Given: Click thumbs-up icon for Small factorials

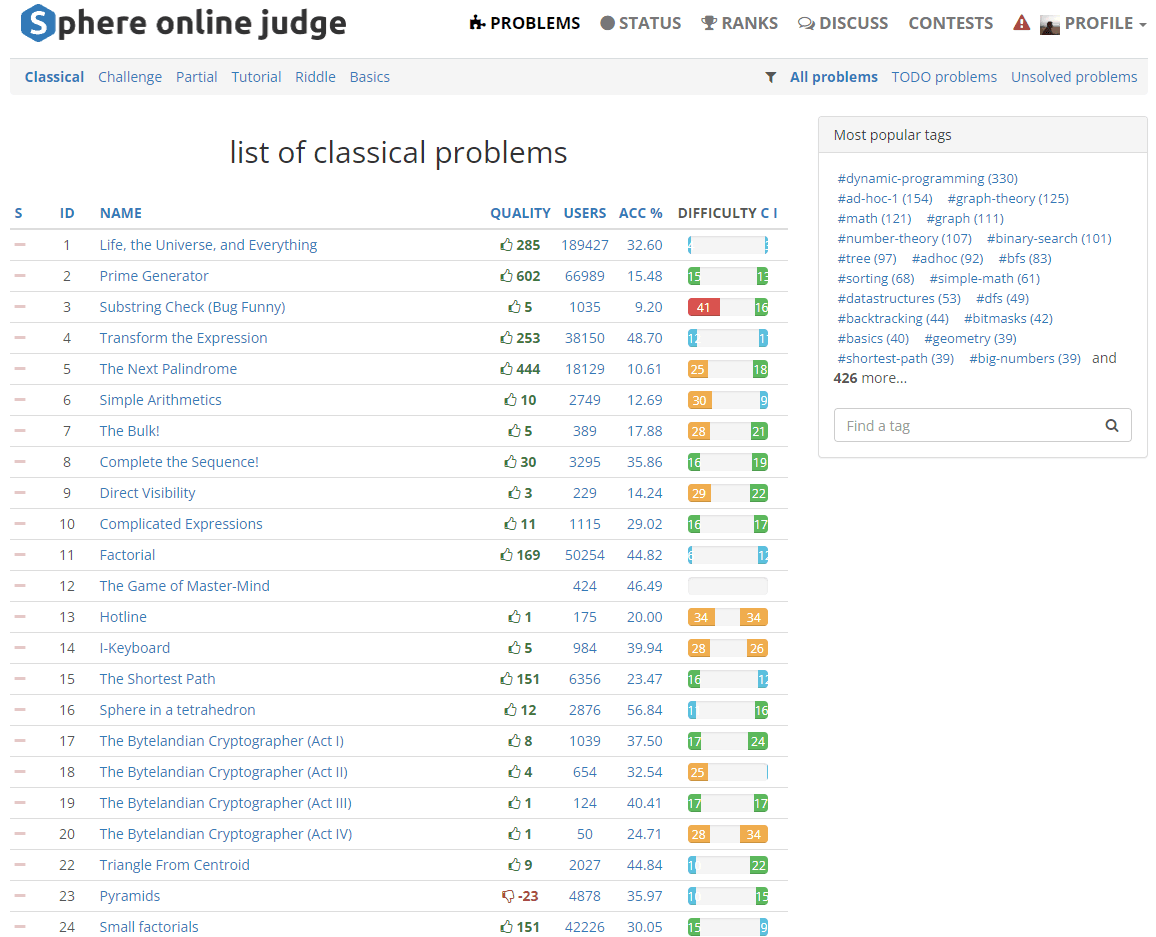Looking at the screenshot, I should 506,927.
